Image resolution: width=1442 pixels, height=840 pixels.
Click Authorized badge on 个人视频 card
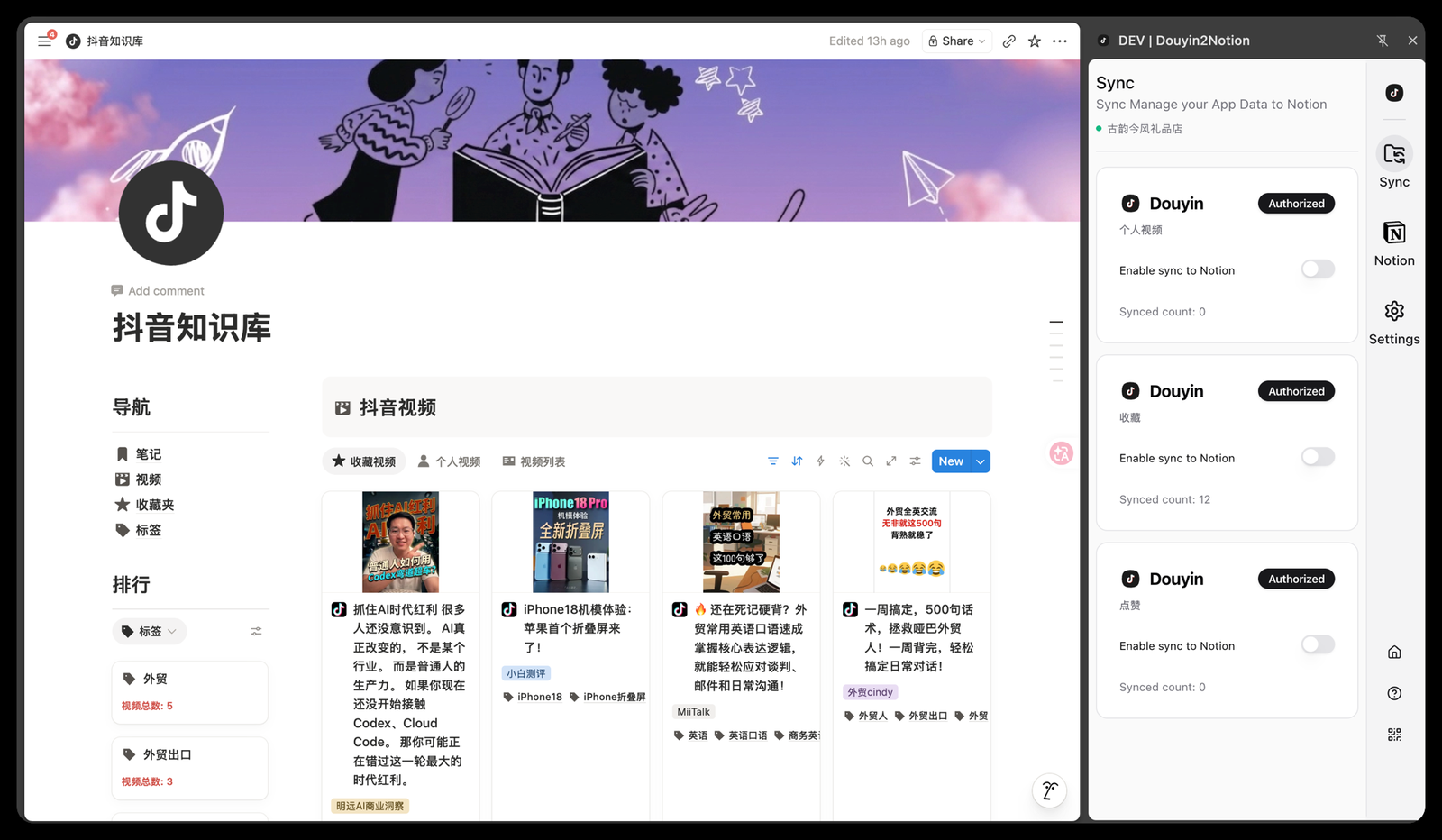point(1296,204)
